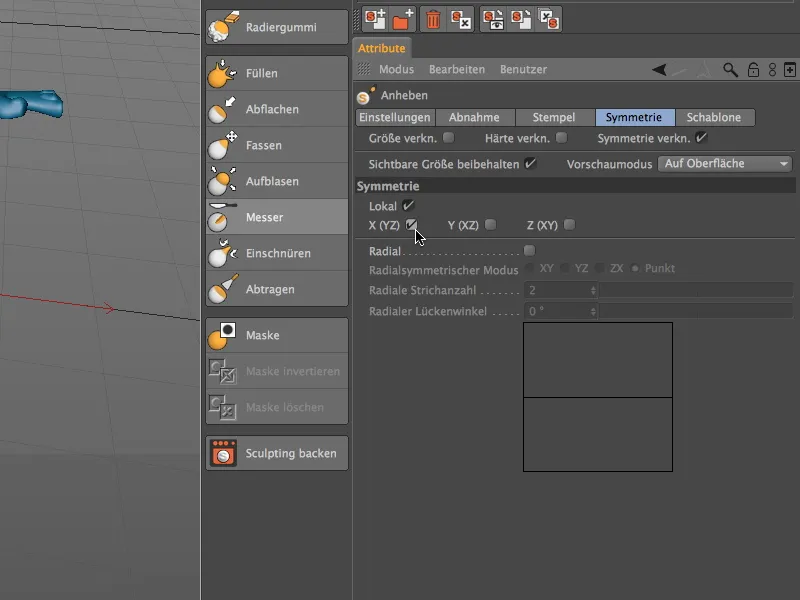Viewport: 800px width, 600px height.
Task: Switch to the Abnahme tab
Action: 474,117
